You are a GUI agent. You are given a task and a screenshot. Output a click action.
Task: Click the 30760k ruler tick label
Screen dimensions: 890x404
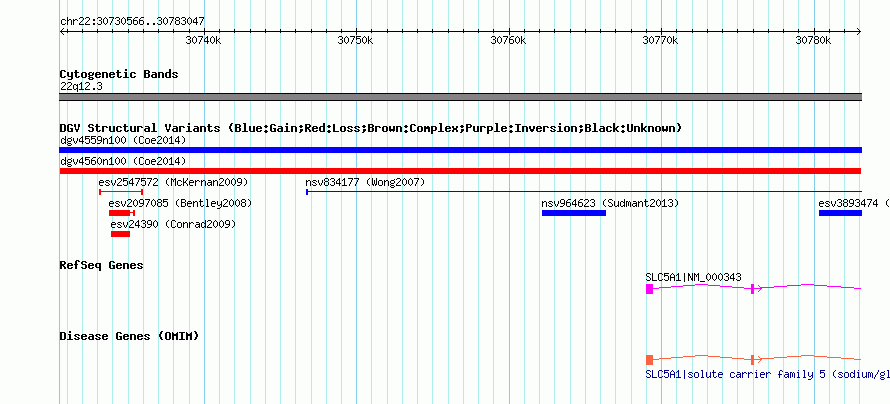pos(509,41)
